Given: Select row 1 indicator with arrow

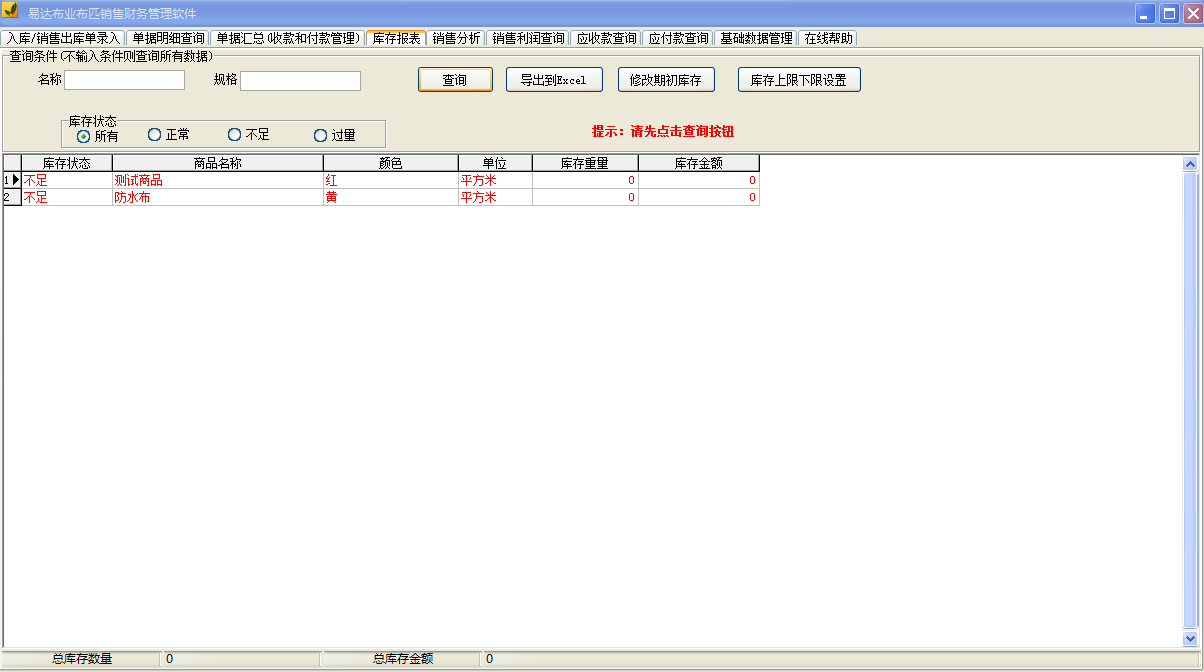Looking at the screenshot, I should [12, 180].
